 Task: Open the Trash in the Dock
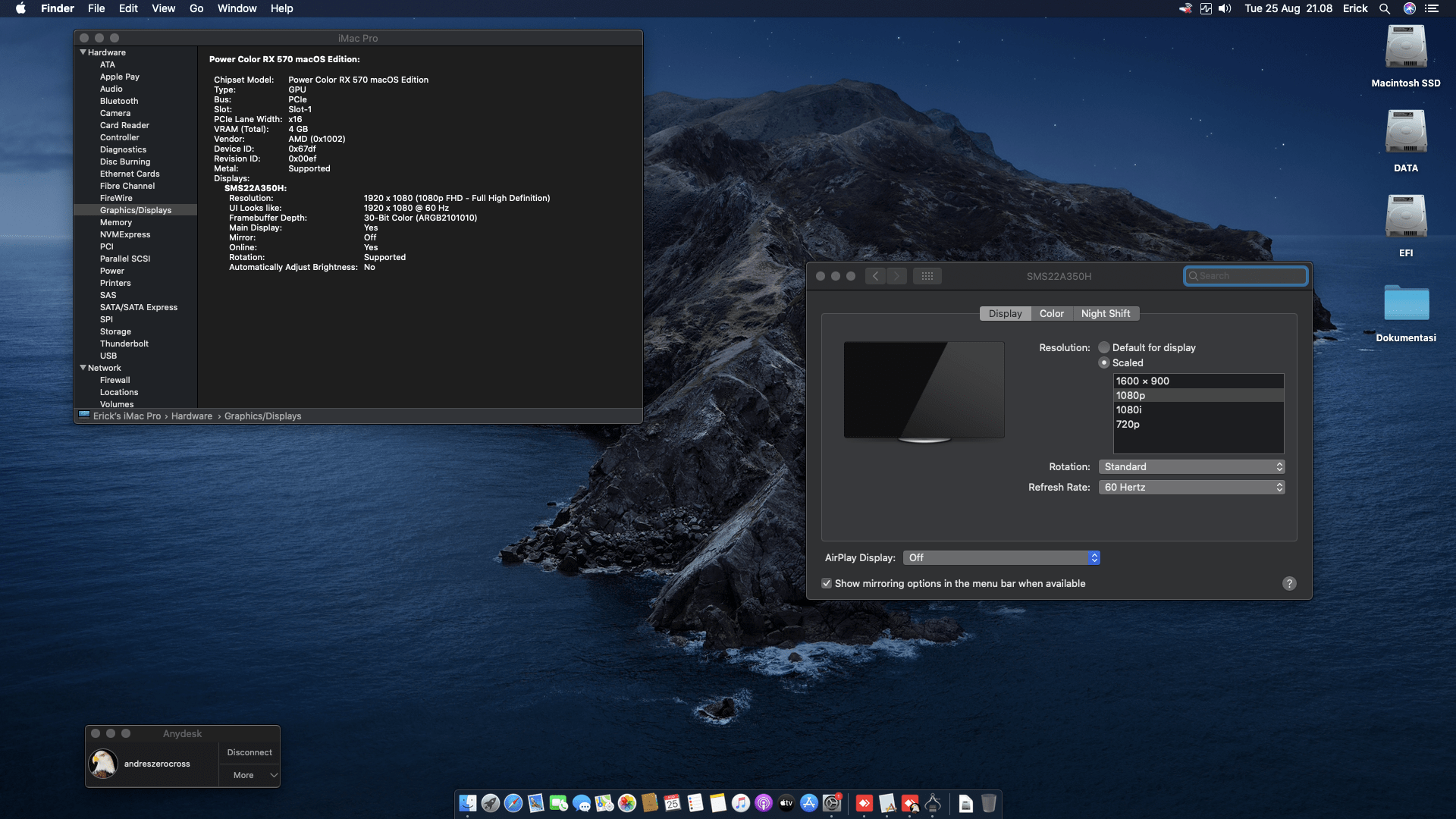point(989,803)
